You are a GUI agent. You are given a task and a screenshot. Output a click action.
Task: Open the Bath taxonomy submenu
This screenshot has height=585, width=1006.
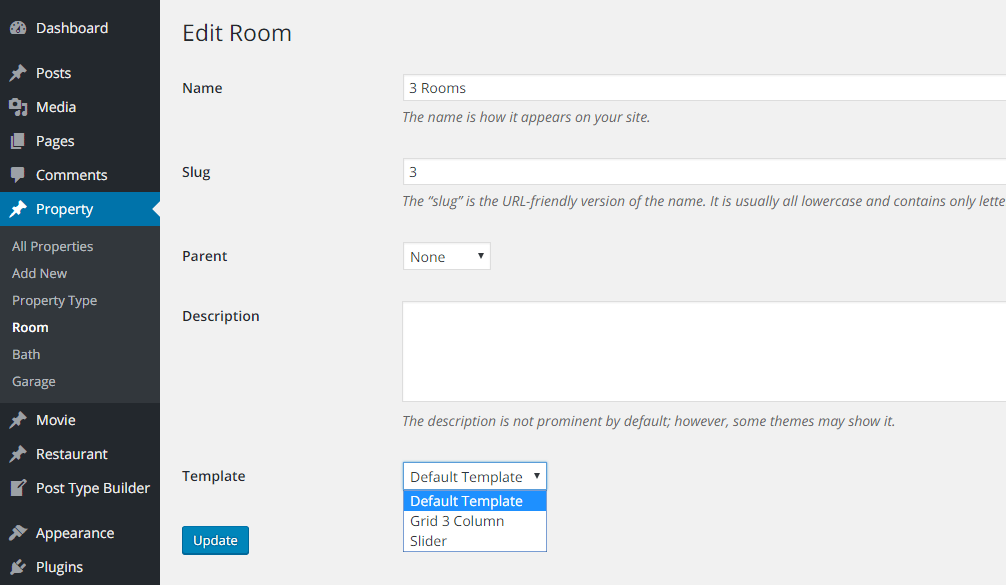click(26, 354)
